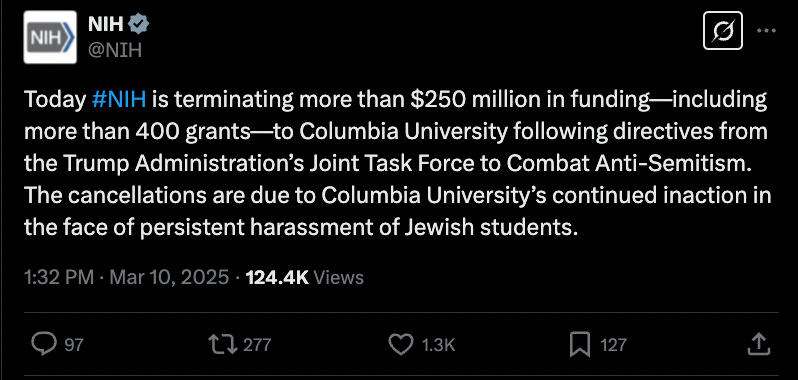Click the Mar 10, 2025 date
This screenshot has height=380, width=798.
tap(169, 277)
